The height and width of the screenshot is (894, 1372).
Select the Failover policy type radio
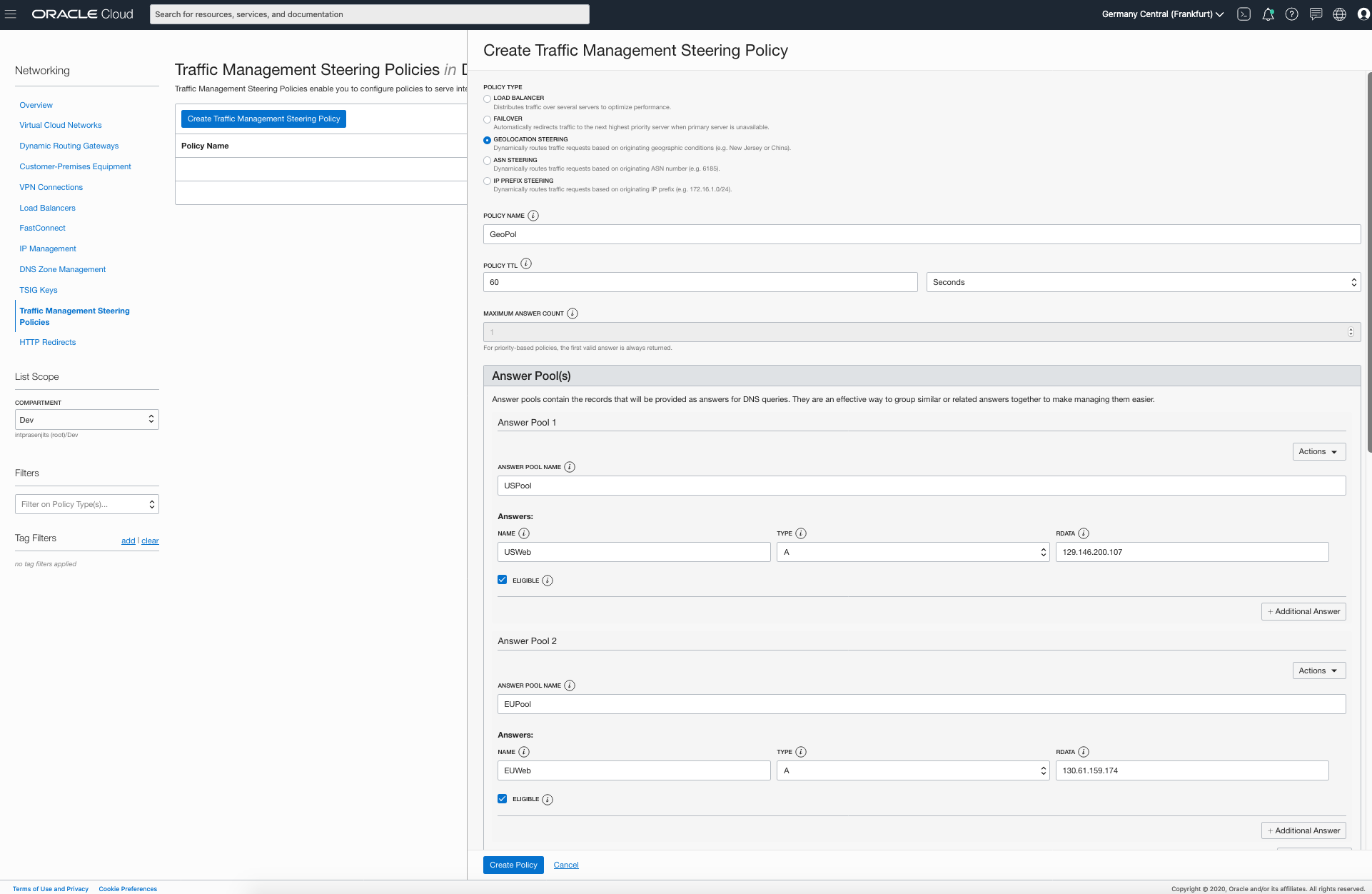pyautogui.click(x=487, y=119)
